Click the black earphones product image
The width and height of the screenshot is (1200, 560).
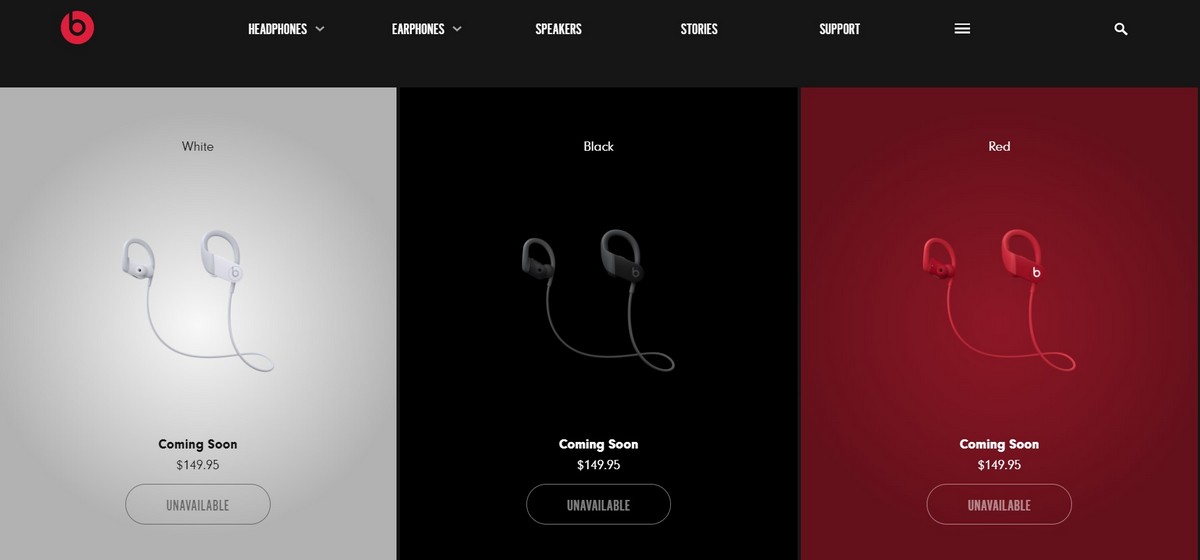(x=598, y=300)
